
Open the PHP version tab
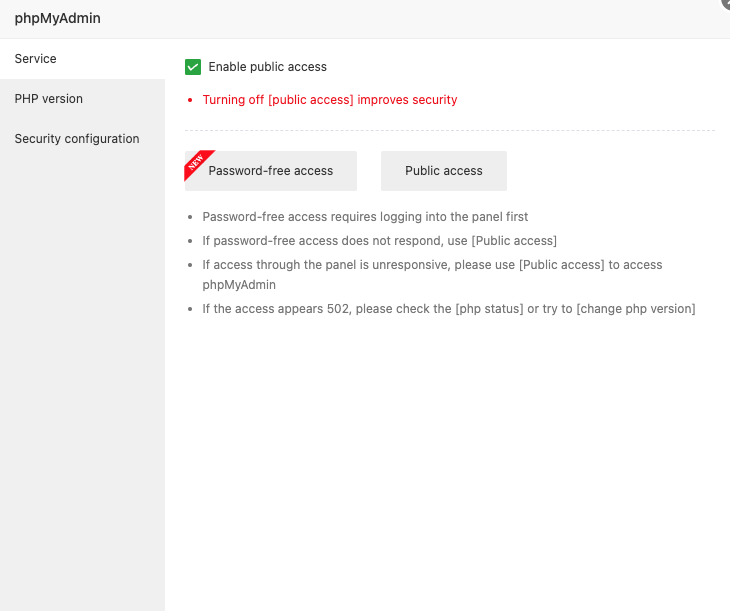(x=49, y=99)
